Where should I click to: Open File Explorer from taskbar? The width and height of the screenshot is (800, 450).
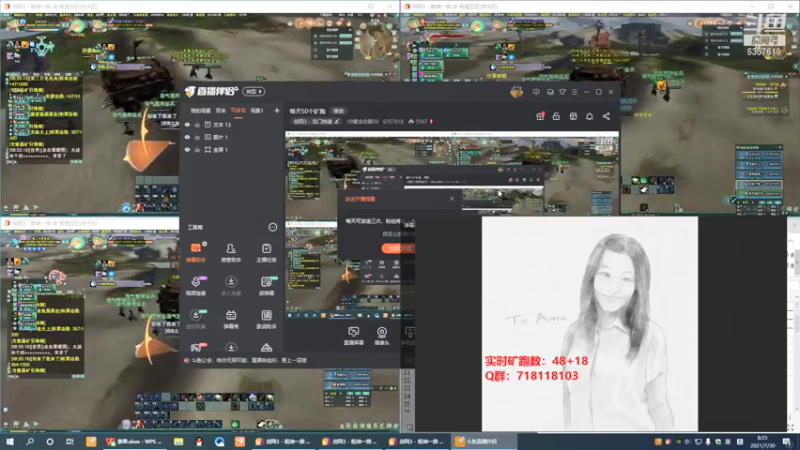tap(179, 441)
